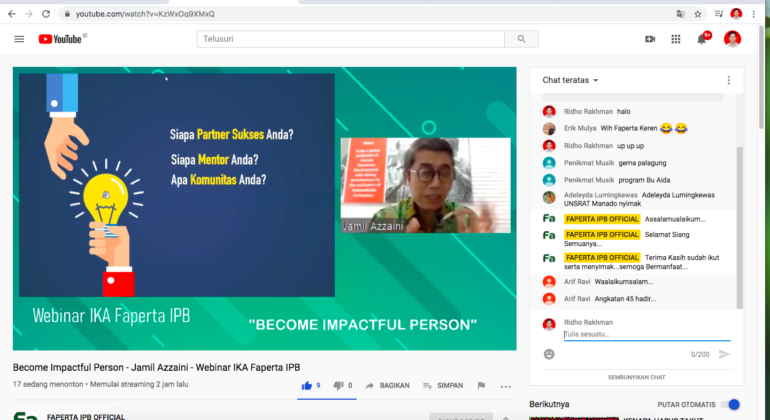This screenshot has height=420, width=770.
Task: Report the video with the flag icon
Action: [481, 386]
